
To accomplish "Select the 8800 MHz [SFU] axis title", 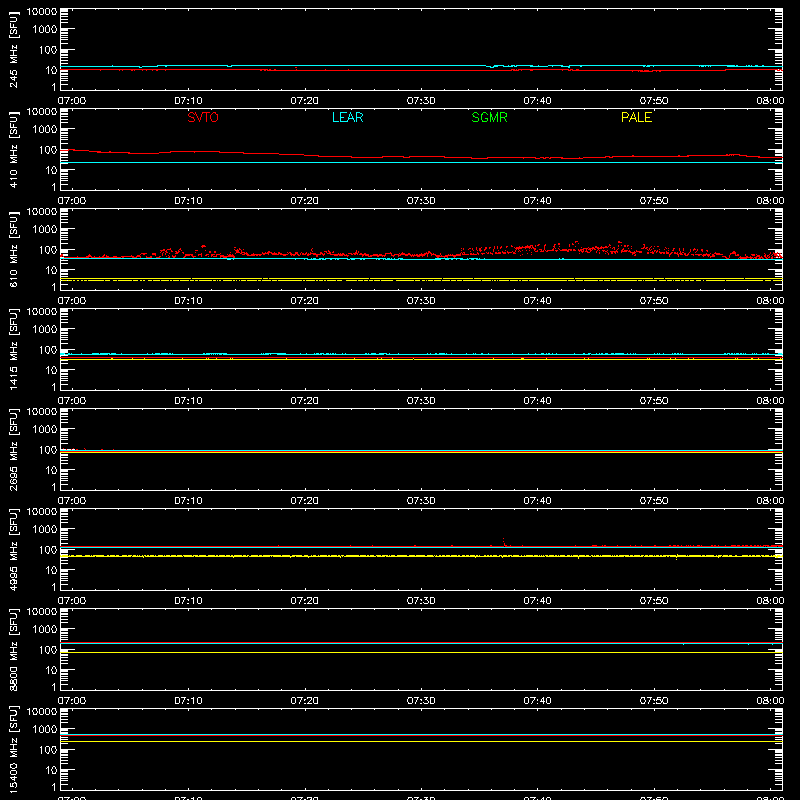I will click(x=13, y=649).
